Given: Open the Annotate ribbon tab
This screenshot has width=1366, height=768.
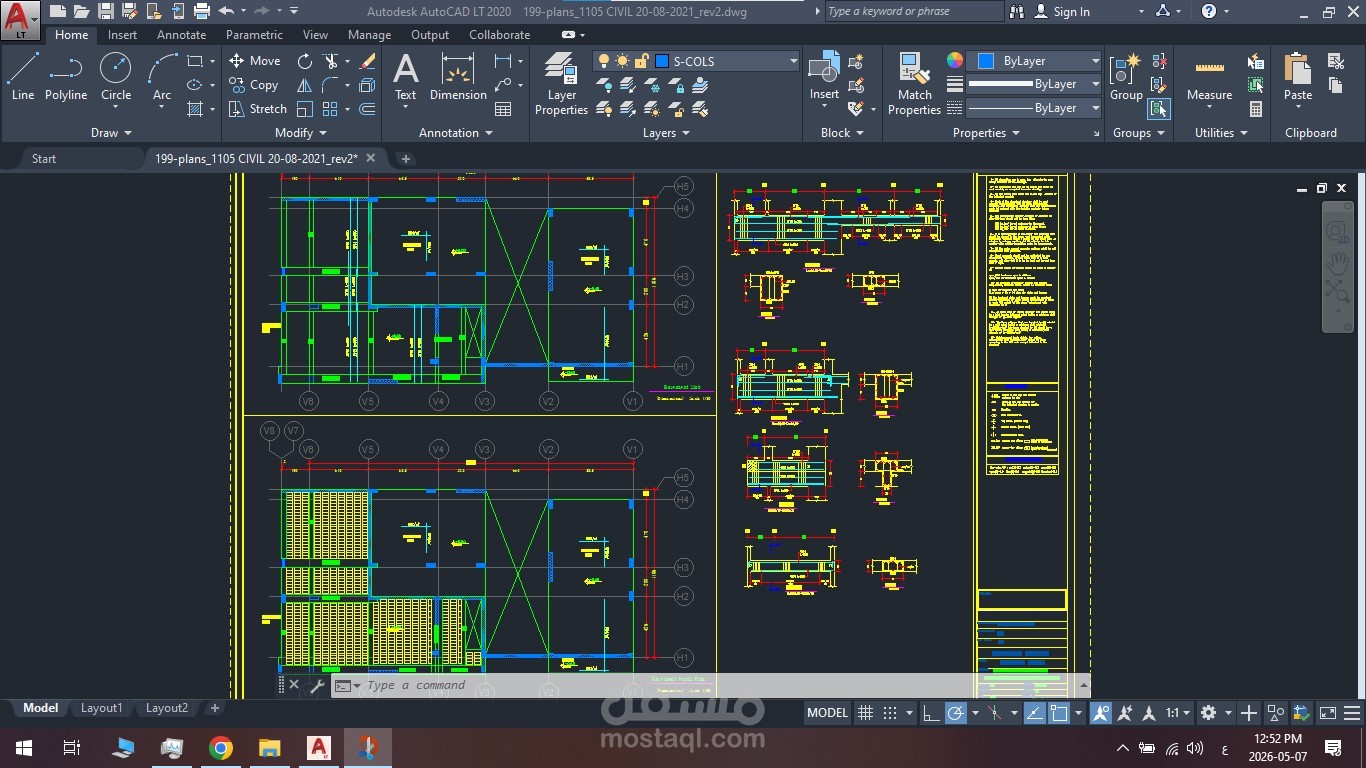Looking at the screenshot, I should coord(181,35).
